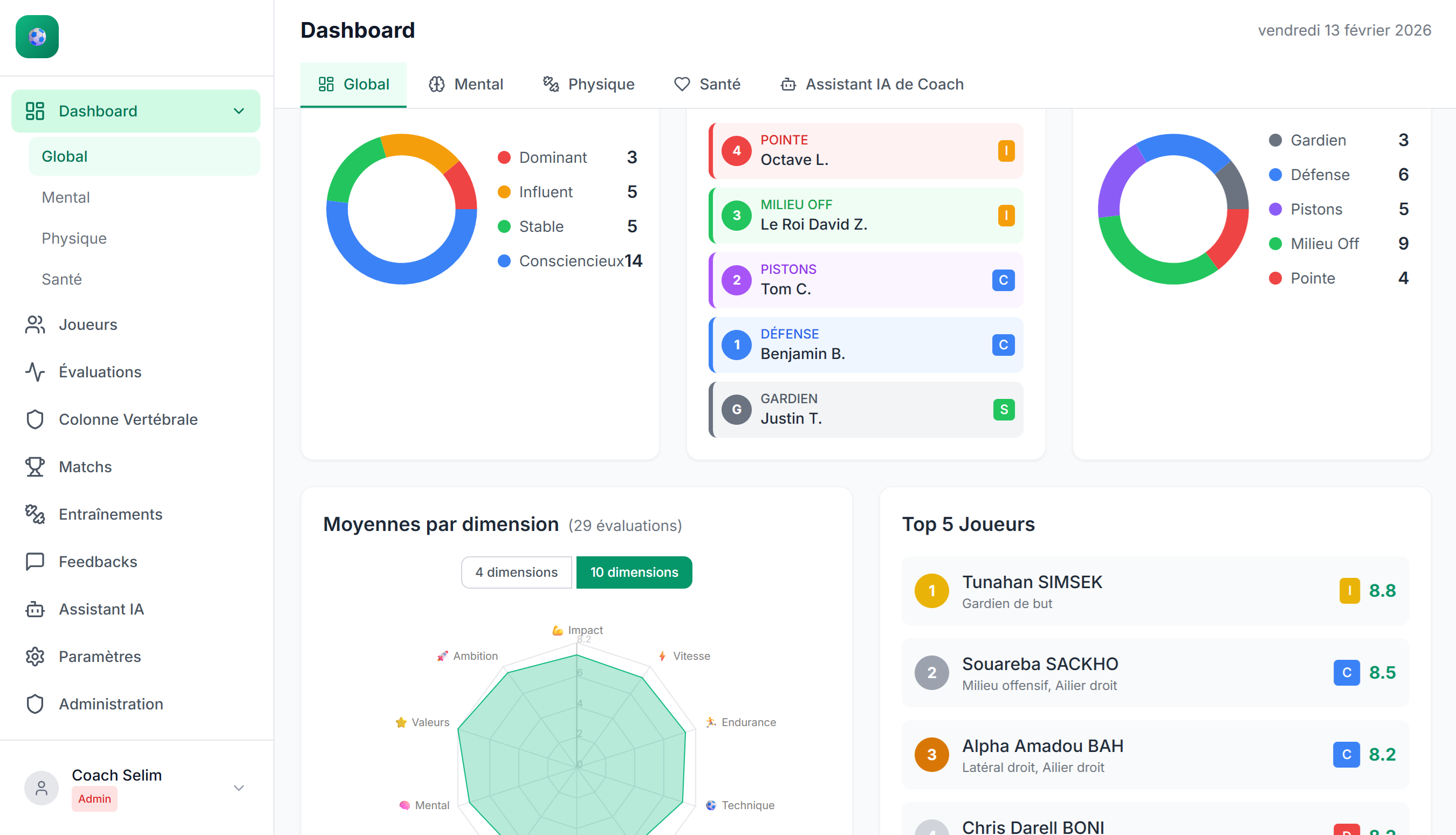Click the Matchs trophy icon
The height and width of the screenshot is (835, 1456).
pos(35,467)
